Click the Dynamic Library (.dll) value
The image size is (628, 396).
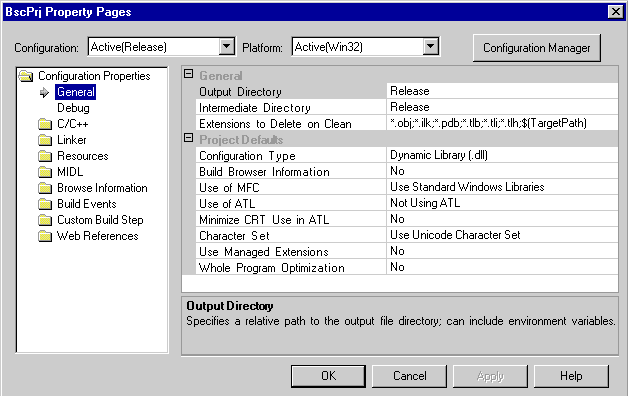[502, 155]
